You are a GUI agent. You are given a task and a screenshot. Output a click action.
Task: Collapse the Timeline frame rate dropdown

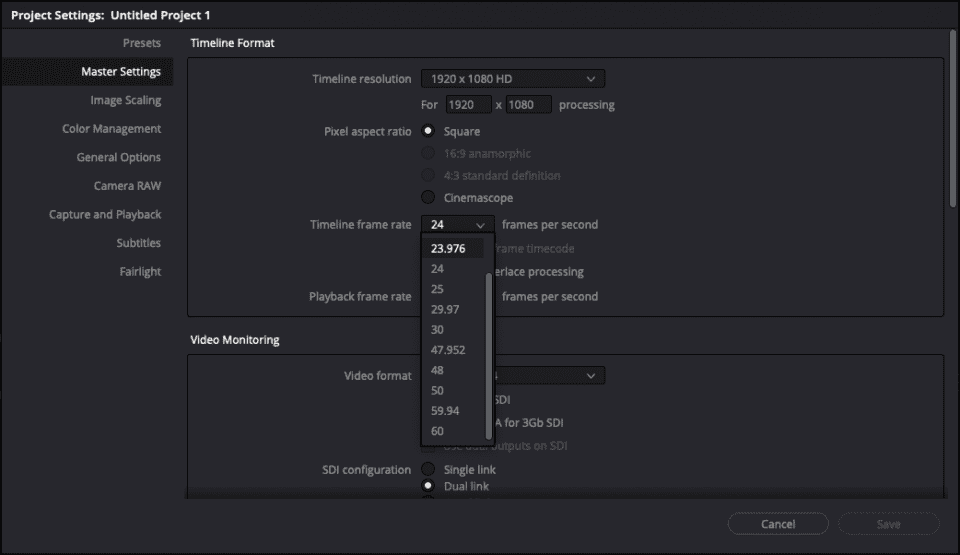tap(457, 225)
